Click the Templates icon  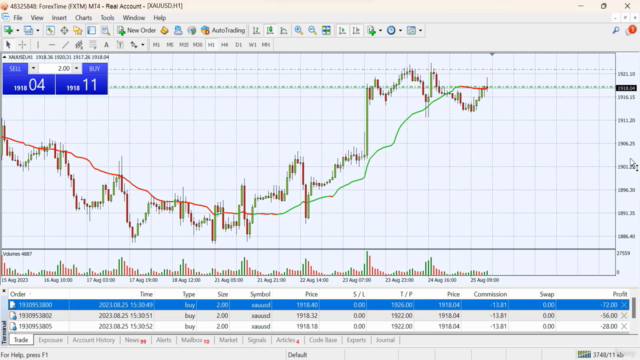coord(411,30)
